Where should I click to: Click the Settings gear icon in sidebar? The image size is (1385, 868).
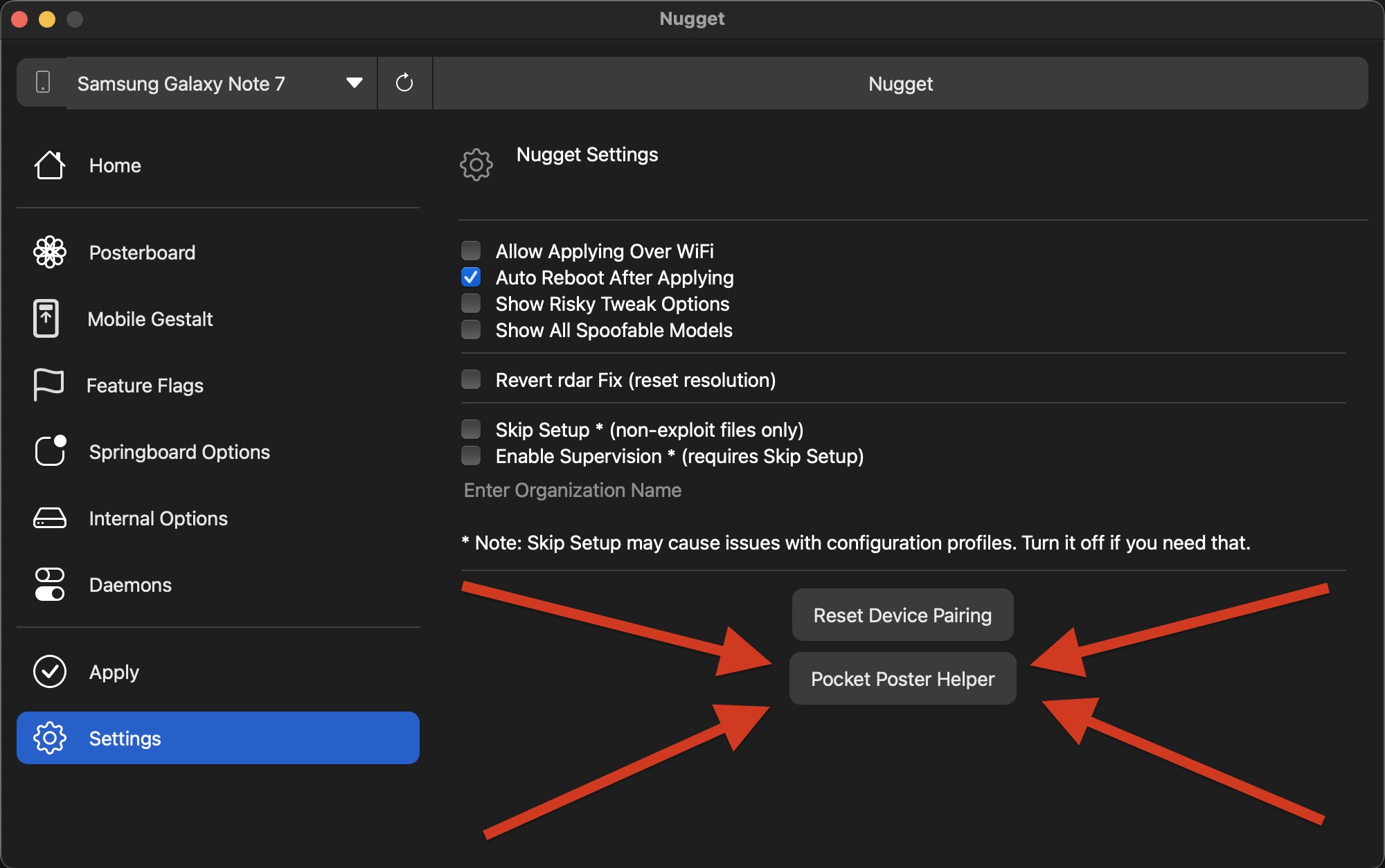click(50, 738)
